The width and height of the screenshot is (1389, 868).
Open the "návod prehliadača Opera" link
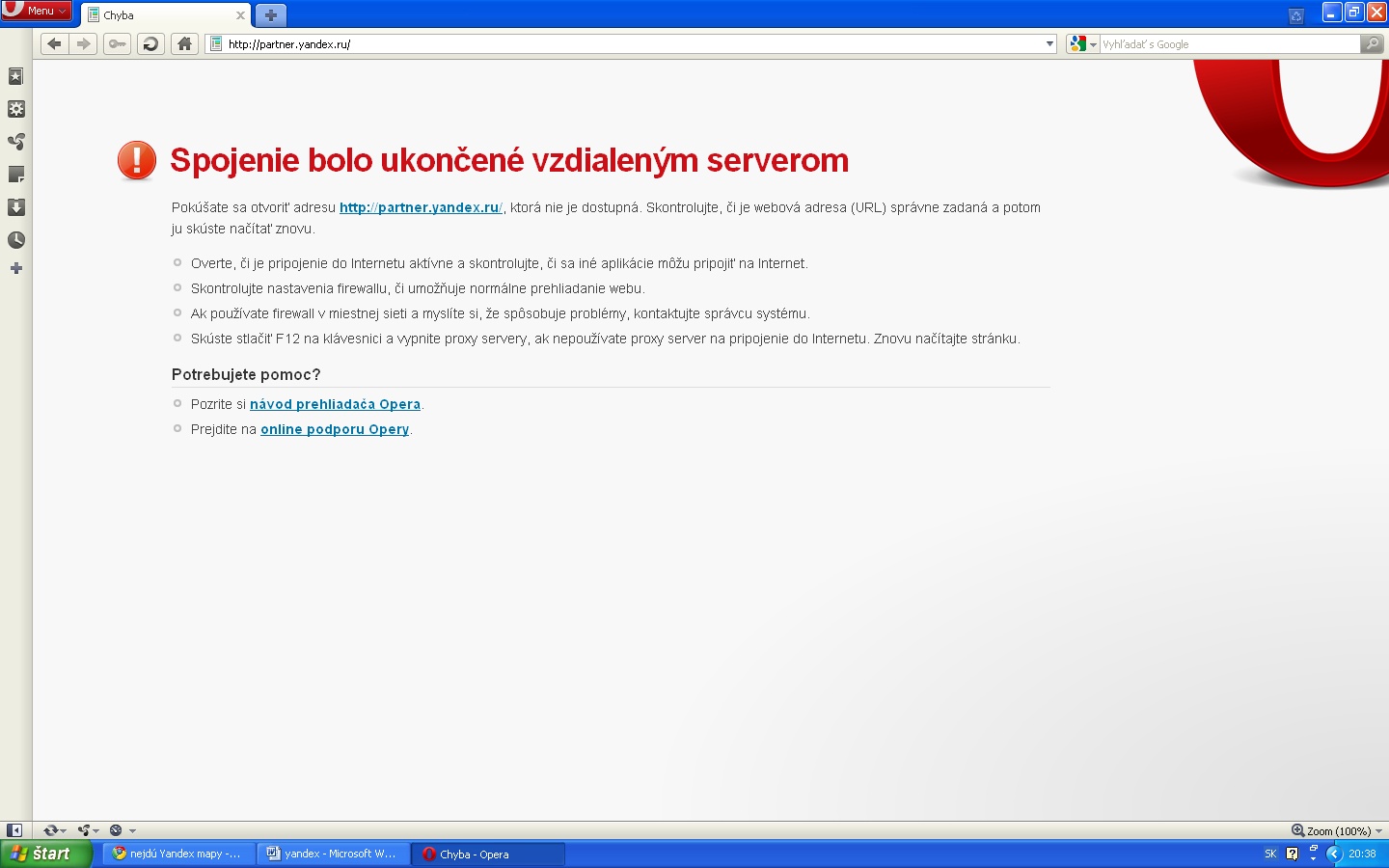(x=335, y=404)
